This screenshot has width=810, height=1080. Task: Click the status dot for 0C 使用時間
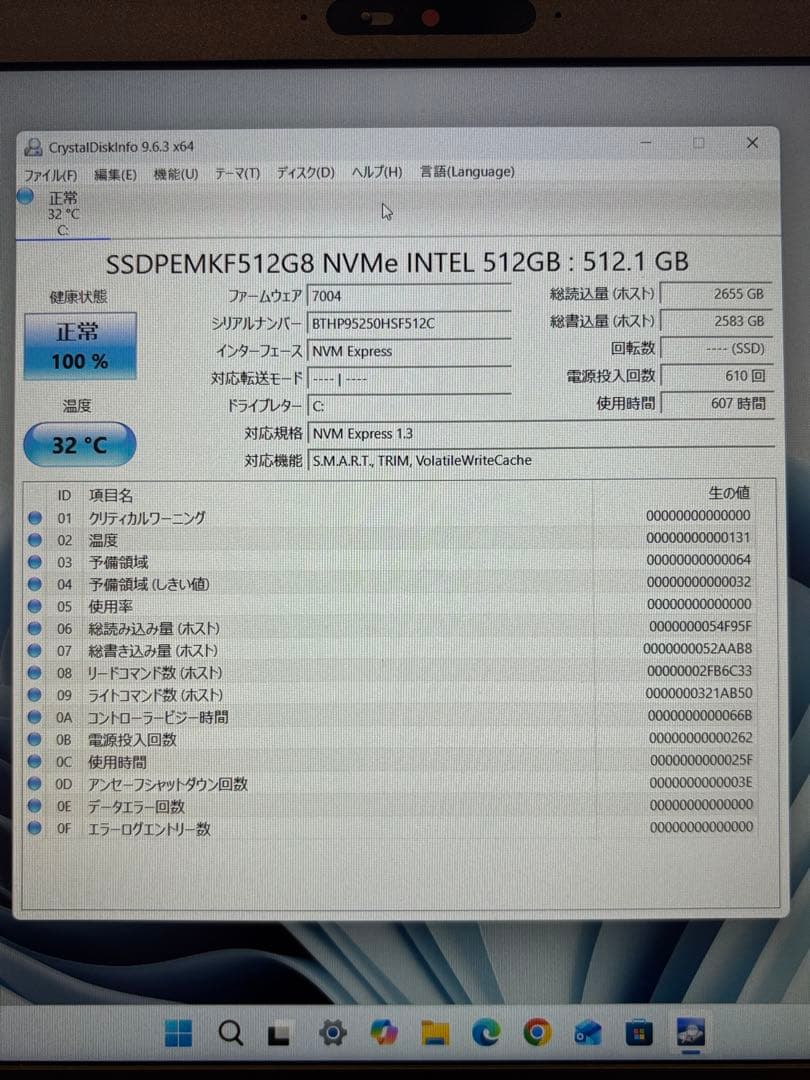coord(34,762)
